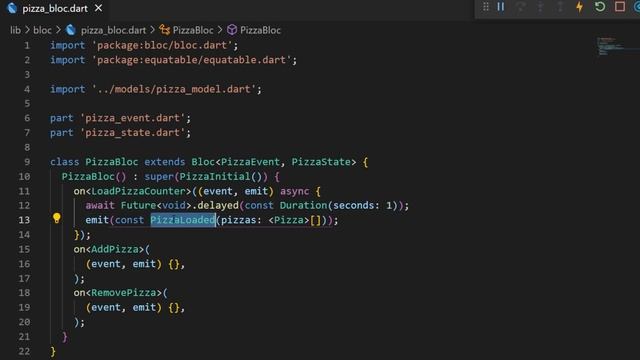Click the Step Out debug icon

(x=560, y=7)
